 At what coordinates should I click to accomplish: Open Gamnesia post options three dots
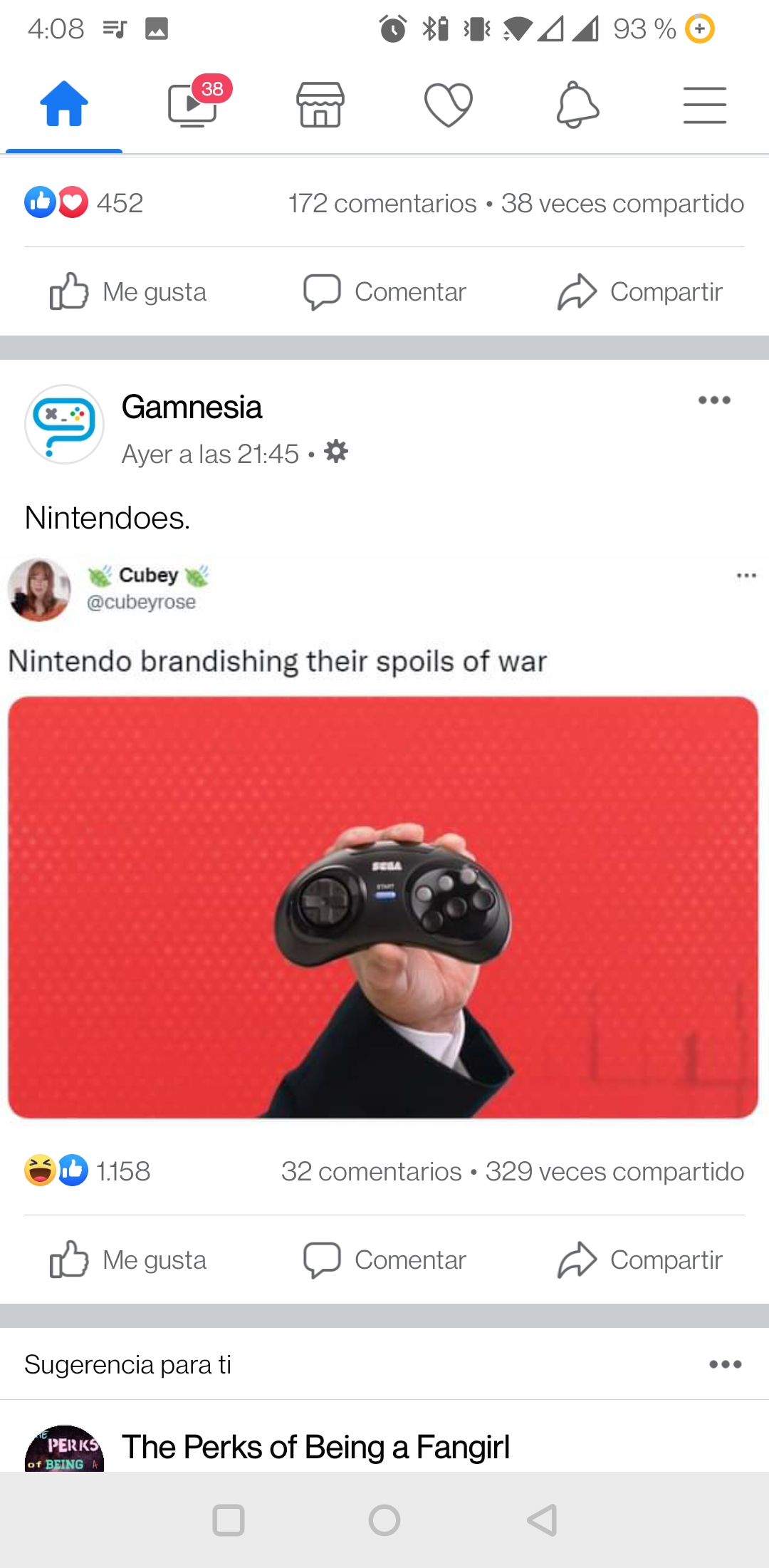tap(714, 400)
